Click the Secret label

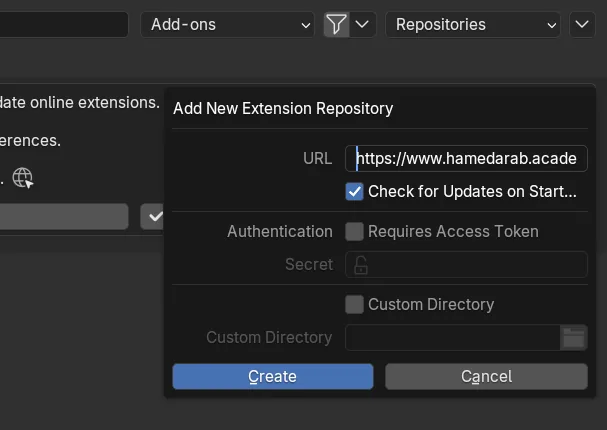point(309,264)
